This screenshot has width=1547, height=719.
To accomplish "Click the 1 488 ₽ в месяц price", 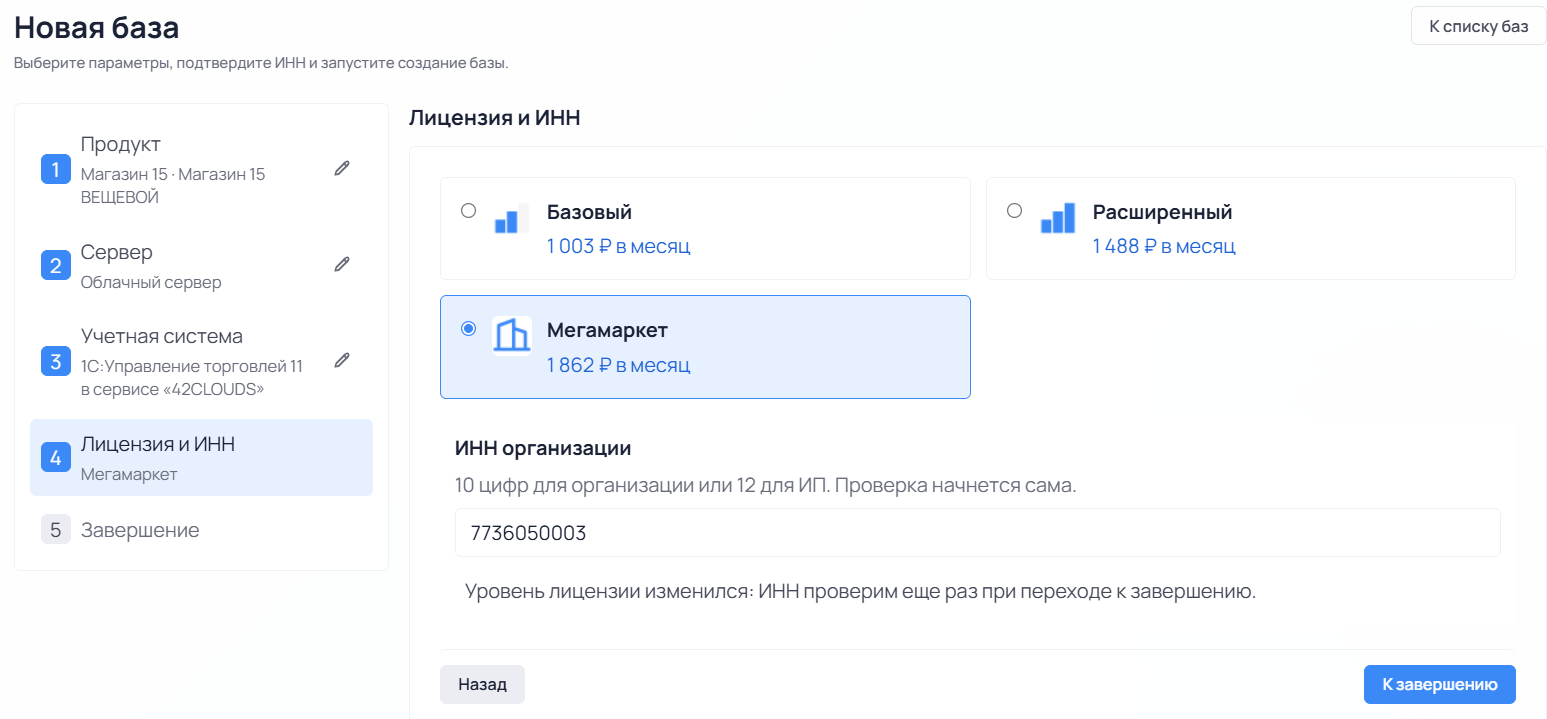I will (x=1164, y=246).
